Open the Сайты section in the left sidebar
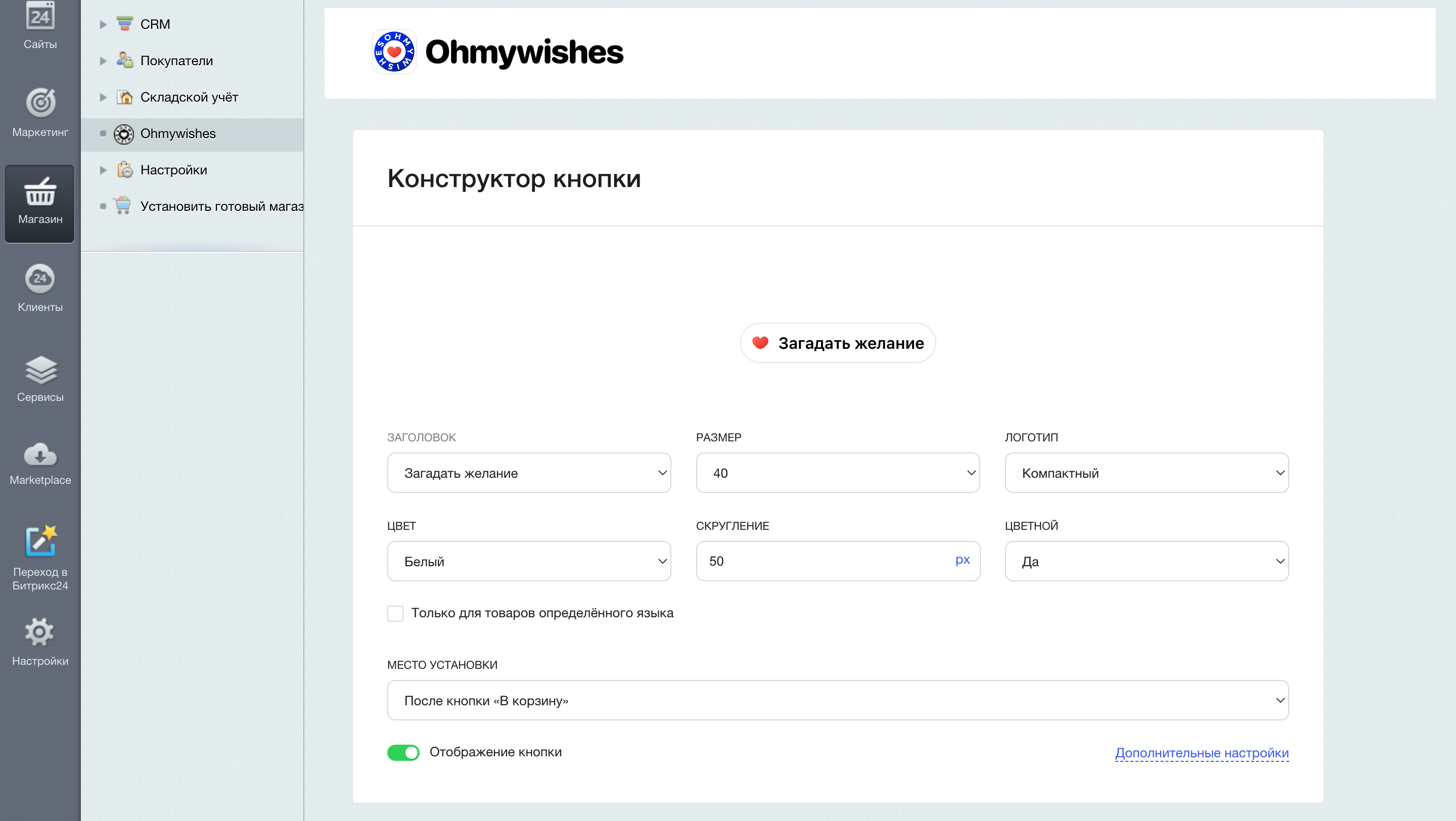This screenshot has width=1456, height=821. click(39, 25)
